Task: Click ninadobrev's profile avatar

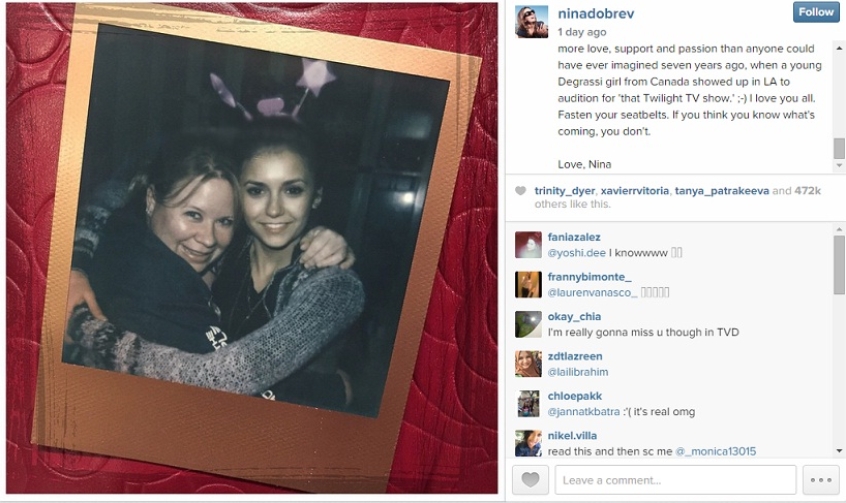Action: click(x=531, y=22)
